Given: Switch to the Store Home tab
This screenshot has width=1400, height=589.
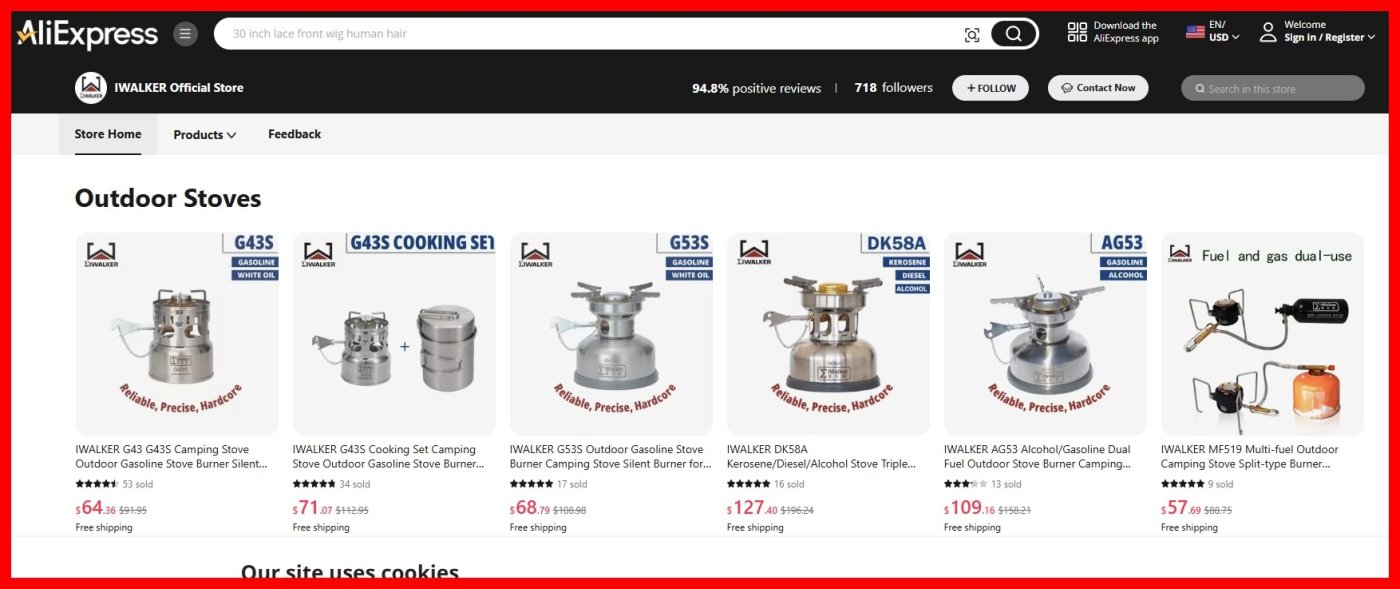Looking at the screenshot, I should (108, 134).
